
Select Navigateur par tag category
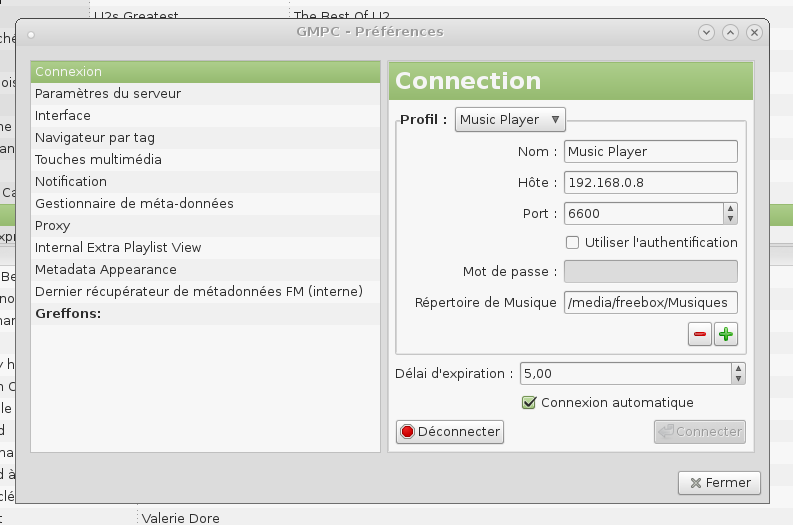click(95, 138)
